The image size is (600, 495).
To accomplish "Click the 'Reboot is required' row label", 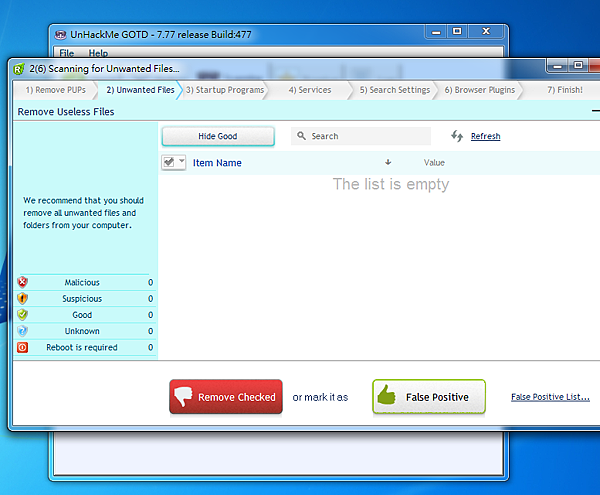I will pos(82,347).
